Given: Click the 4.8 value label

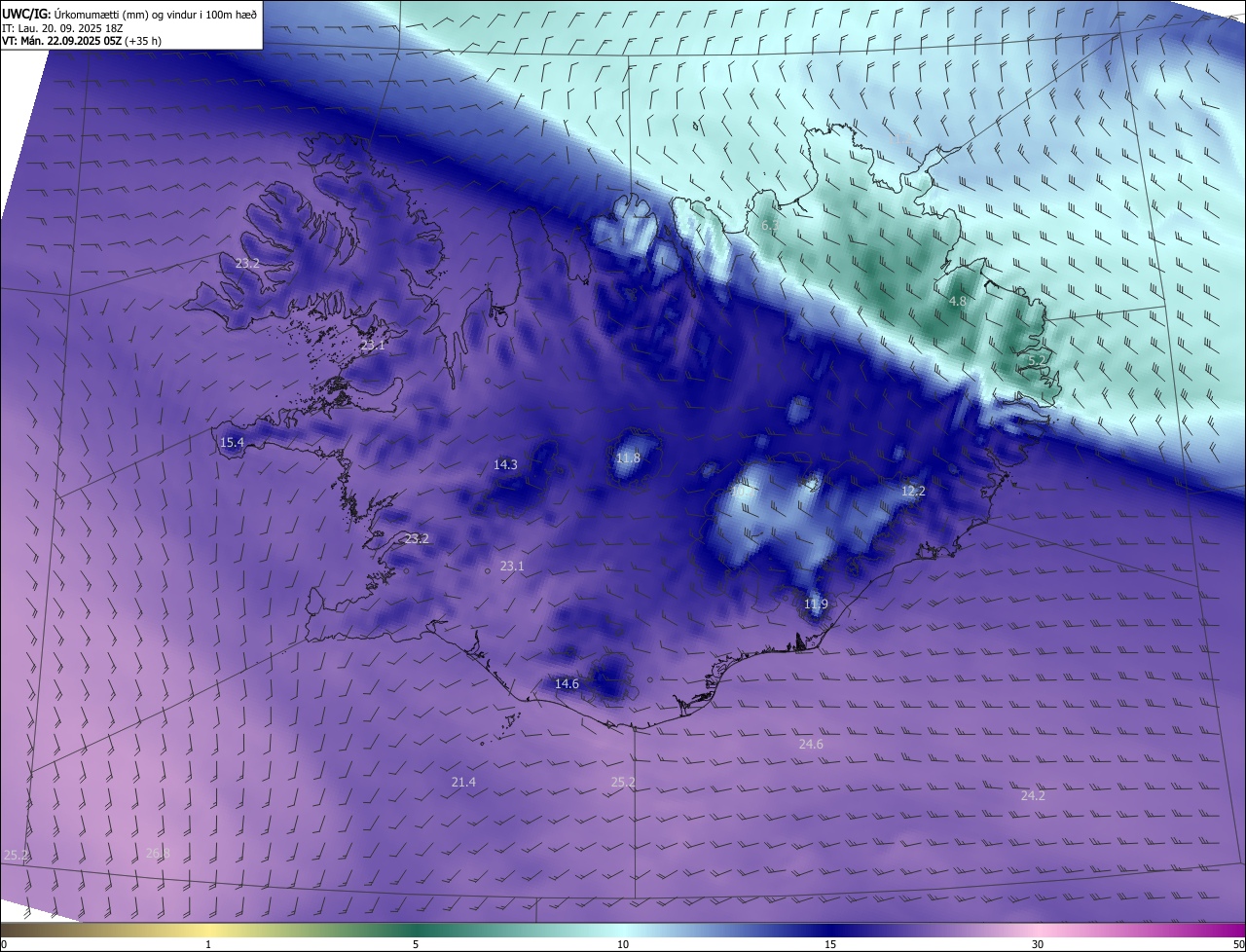Looking at the screenshot, I should coord(958,302).
